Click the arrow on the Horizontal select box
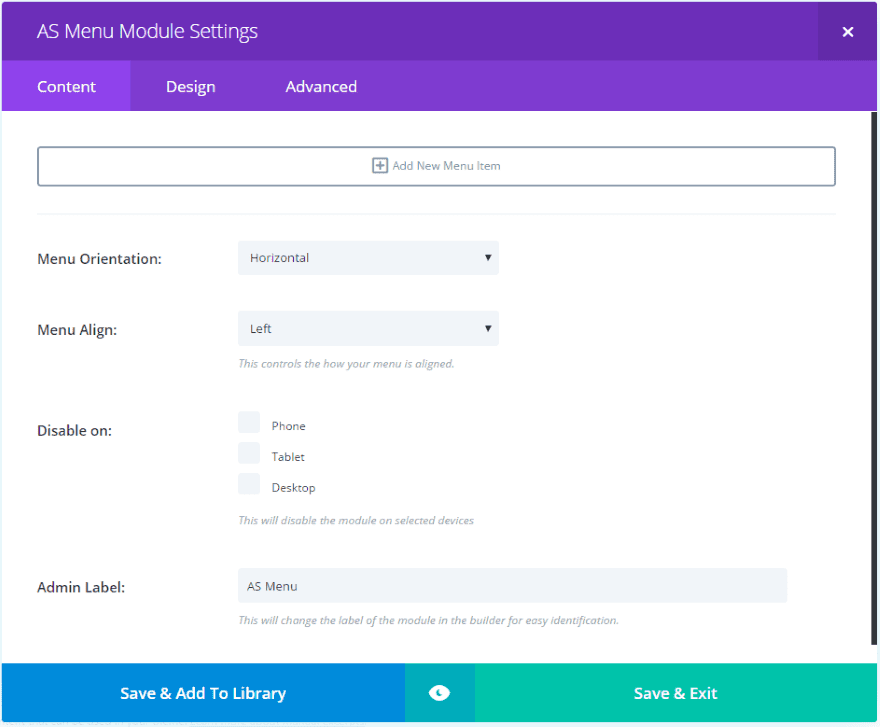Screen dimensions: 880x727 (488, 258)
